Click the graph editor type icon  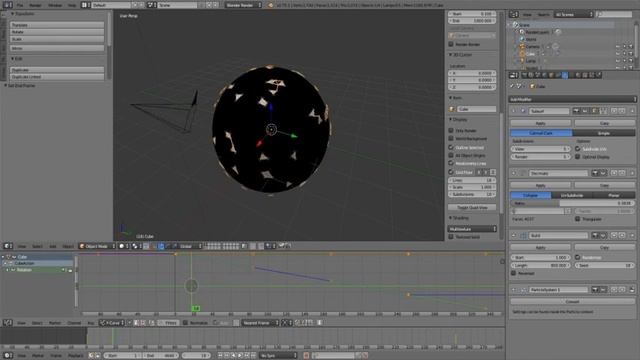7,323
